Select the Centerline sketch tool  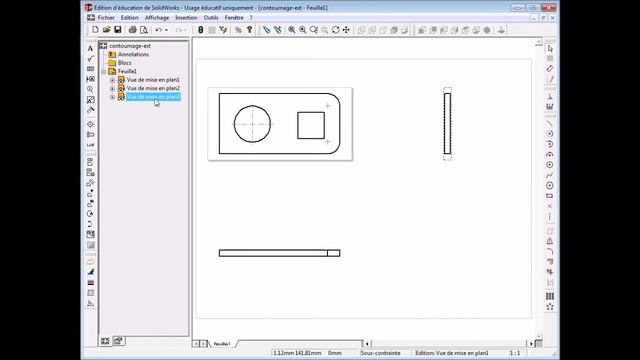point(550,217)
